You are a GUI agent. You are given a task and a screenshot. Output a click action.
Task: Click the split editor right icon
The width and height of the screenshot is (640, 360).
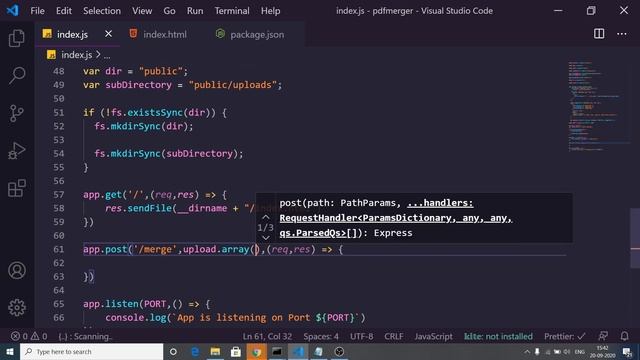click(599, 34)
